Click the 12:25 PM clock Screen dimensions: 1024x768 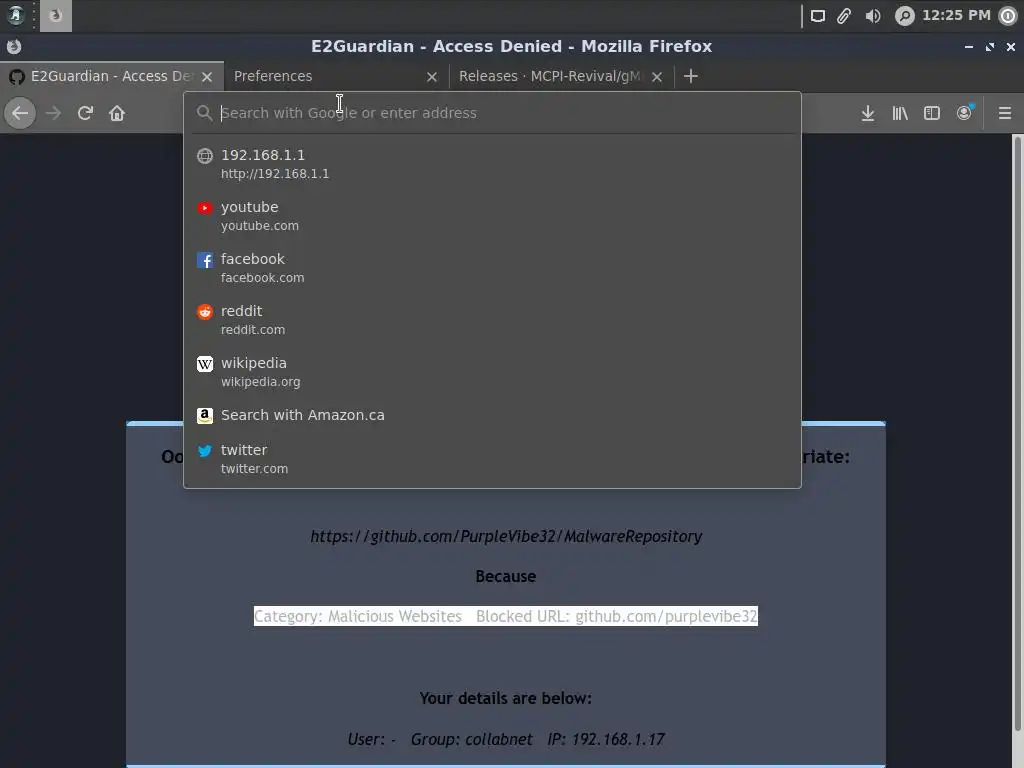(x=956, y=15)
